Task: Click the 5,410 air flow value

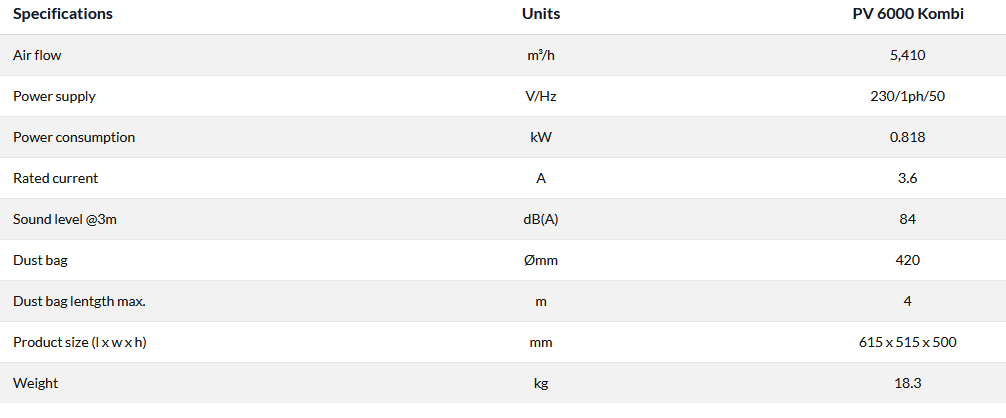Action: [908, 55]
